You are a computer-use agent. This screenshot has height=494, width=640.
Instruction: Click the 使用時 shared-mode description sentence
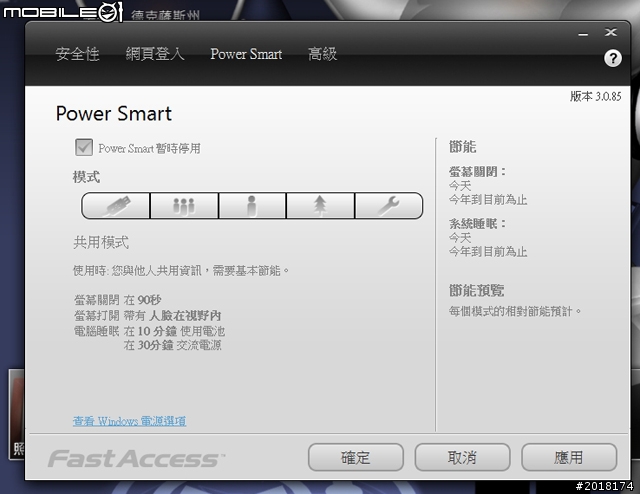tap(181, 271)
